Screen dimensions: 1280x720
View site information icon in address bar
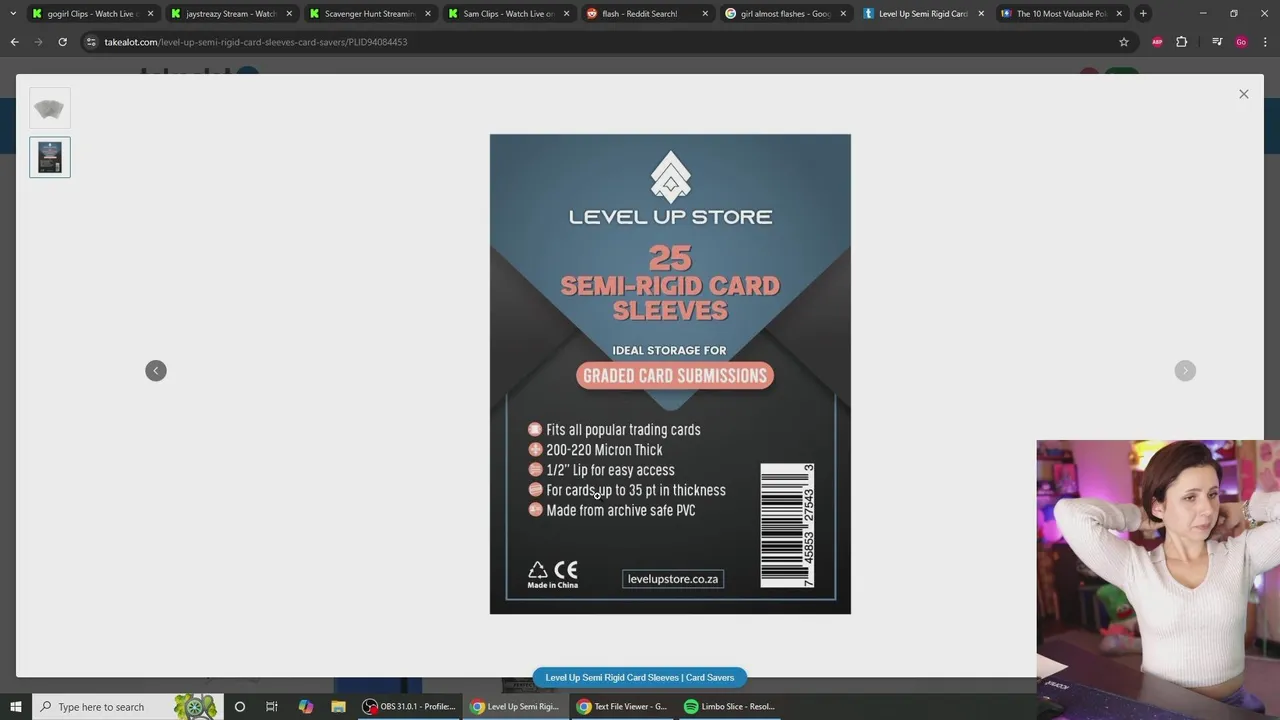pos(91,42)
